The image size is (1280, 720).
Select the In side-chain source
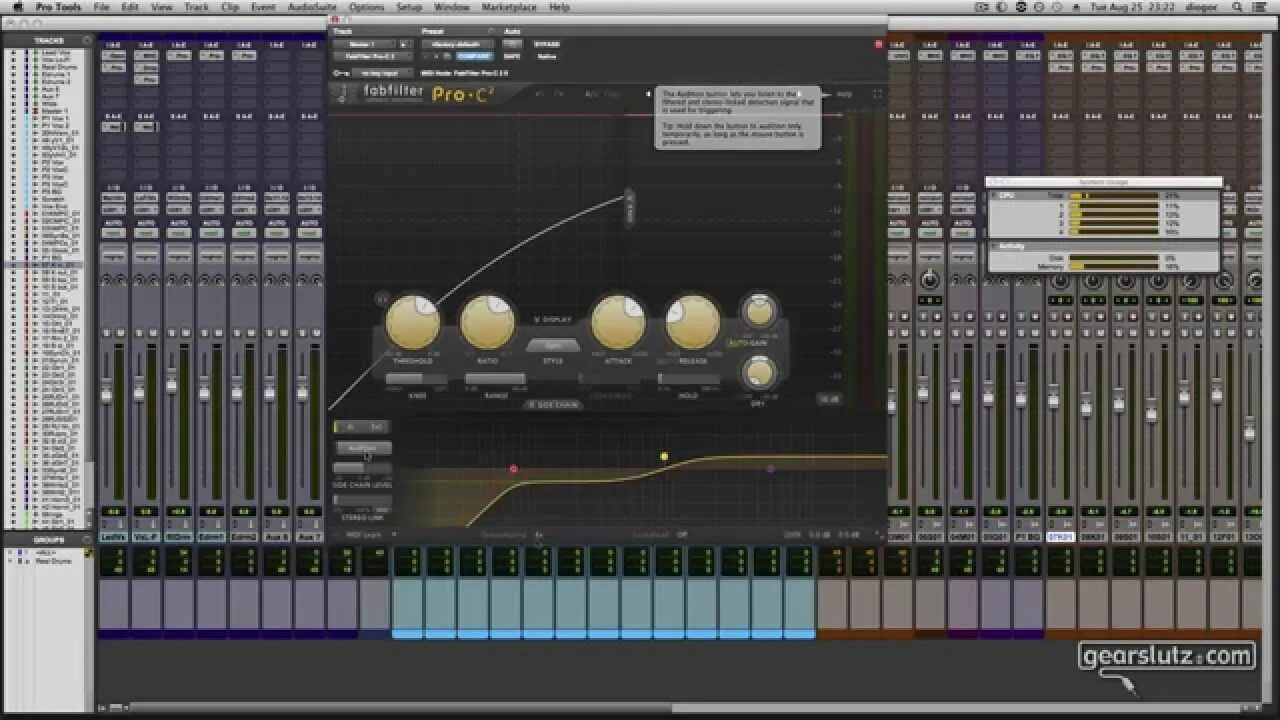(x=349, y=427)
